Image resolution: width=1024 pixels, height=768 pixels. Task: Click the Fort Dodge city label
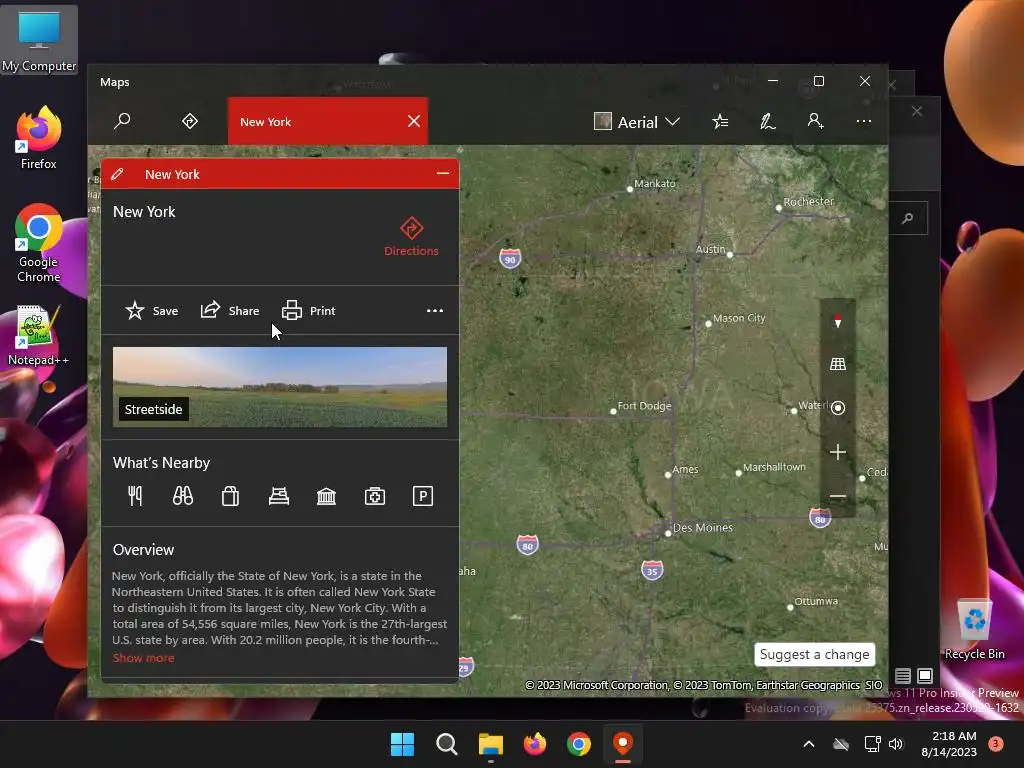645,406
